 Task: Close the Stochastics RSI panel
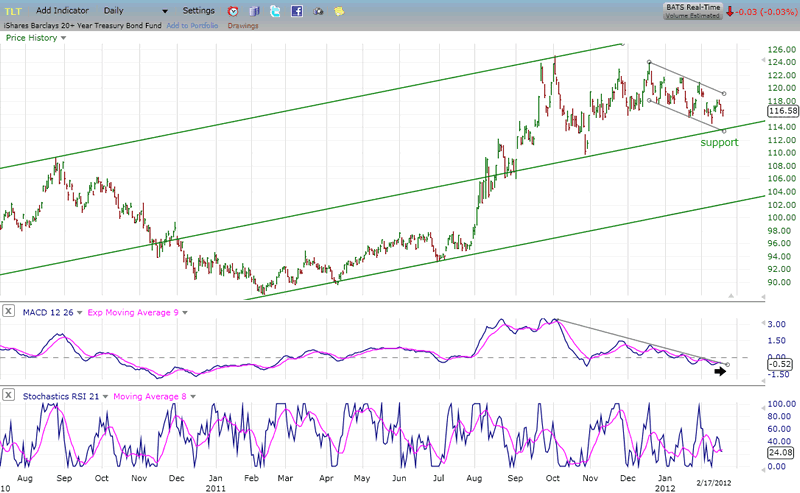coord(8,396)
